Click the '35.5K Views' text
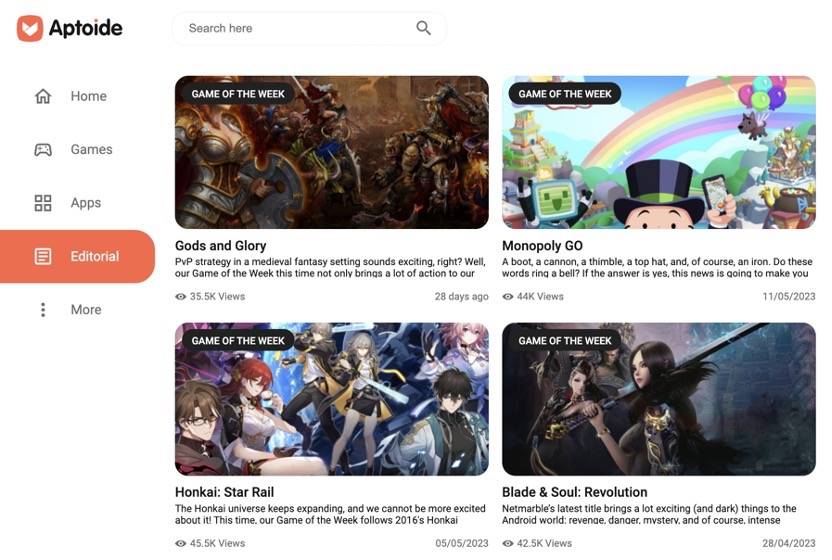 pyautogui.click(x=218, y=297)
